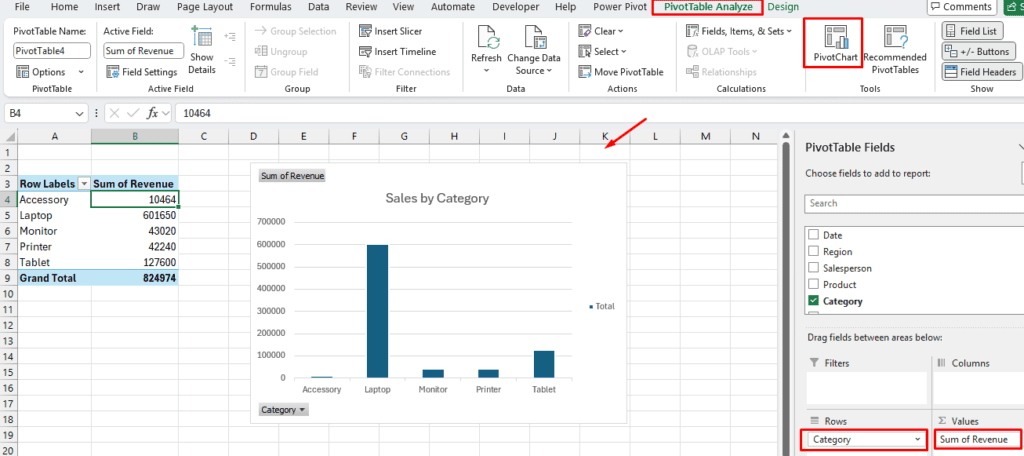Image resolution: width=1024 pixels, height=456 pixels.
Task: Select cell with Laptop value 601650
Action: click(x=135, y=215)
